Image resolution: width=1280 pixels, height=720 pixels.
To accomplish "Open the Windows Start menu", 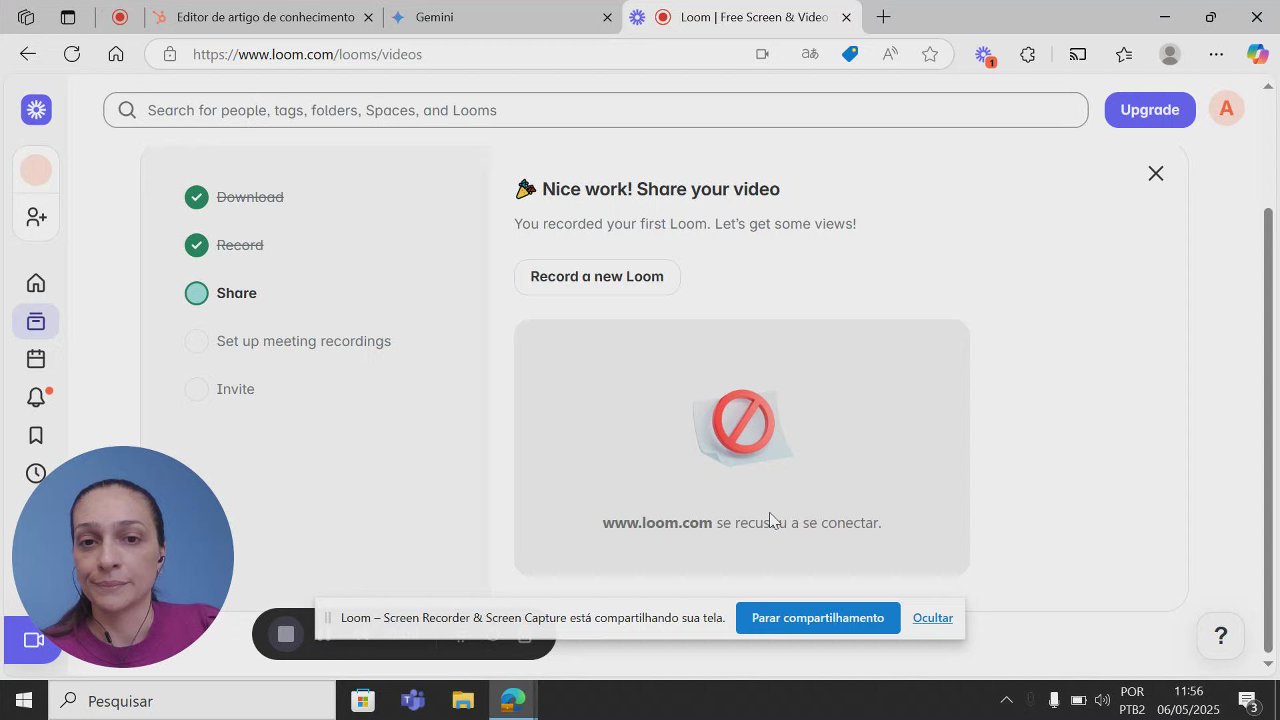I will (24, 701).
